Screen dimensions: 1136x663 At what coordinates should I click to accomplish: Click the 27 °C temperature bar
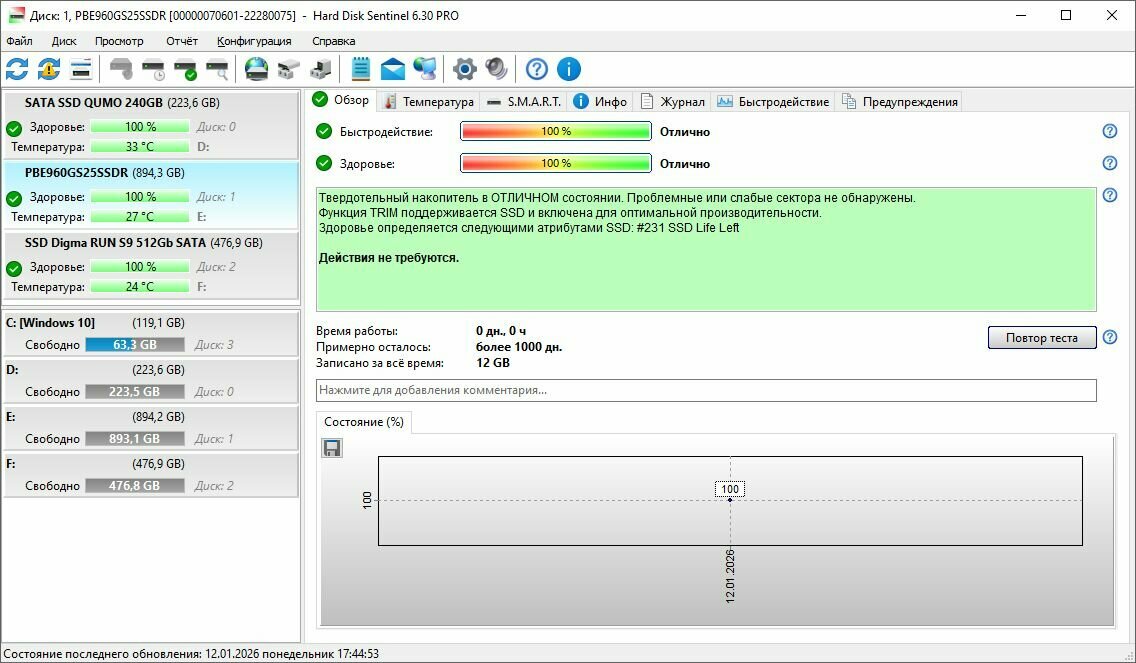point(140,217)
